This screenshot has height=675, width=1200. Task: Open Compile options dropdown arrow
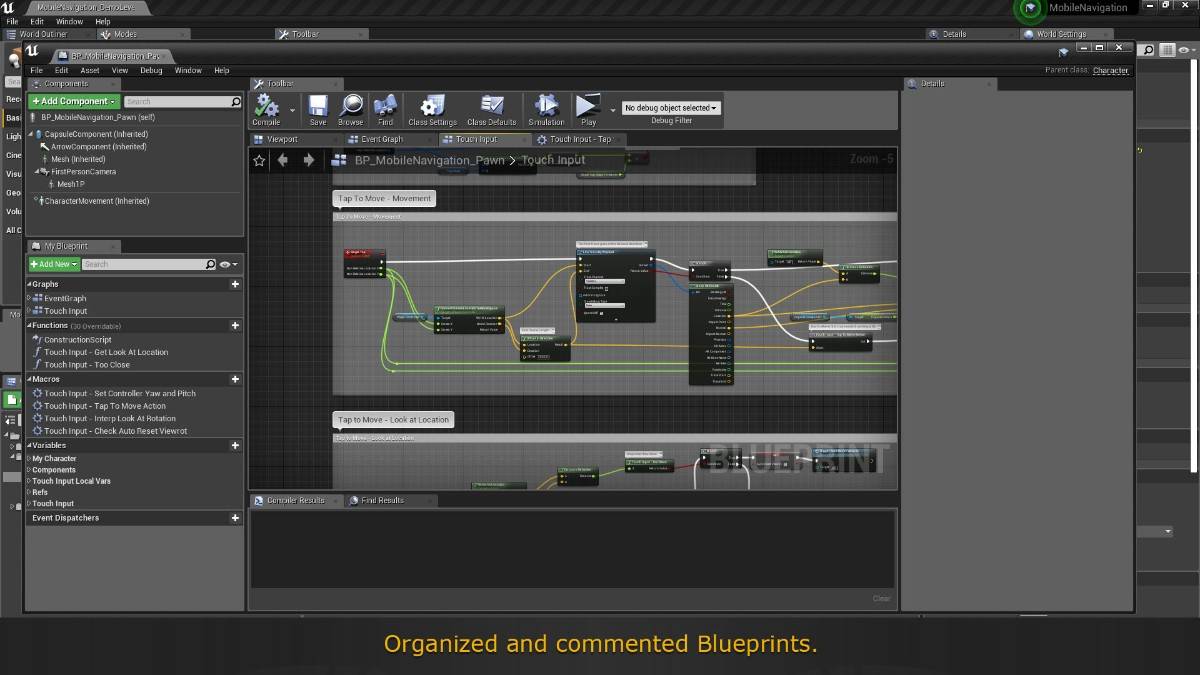click(293, 110)
